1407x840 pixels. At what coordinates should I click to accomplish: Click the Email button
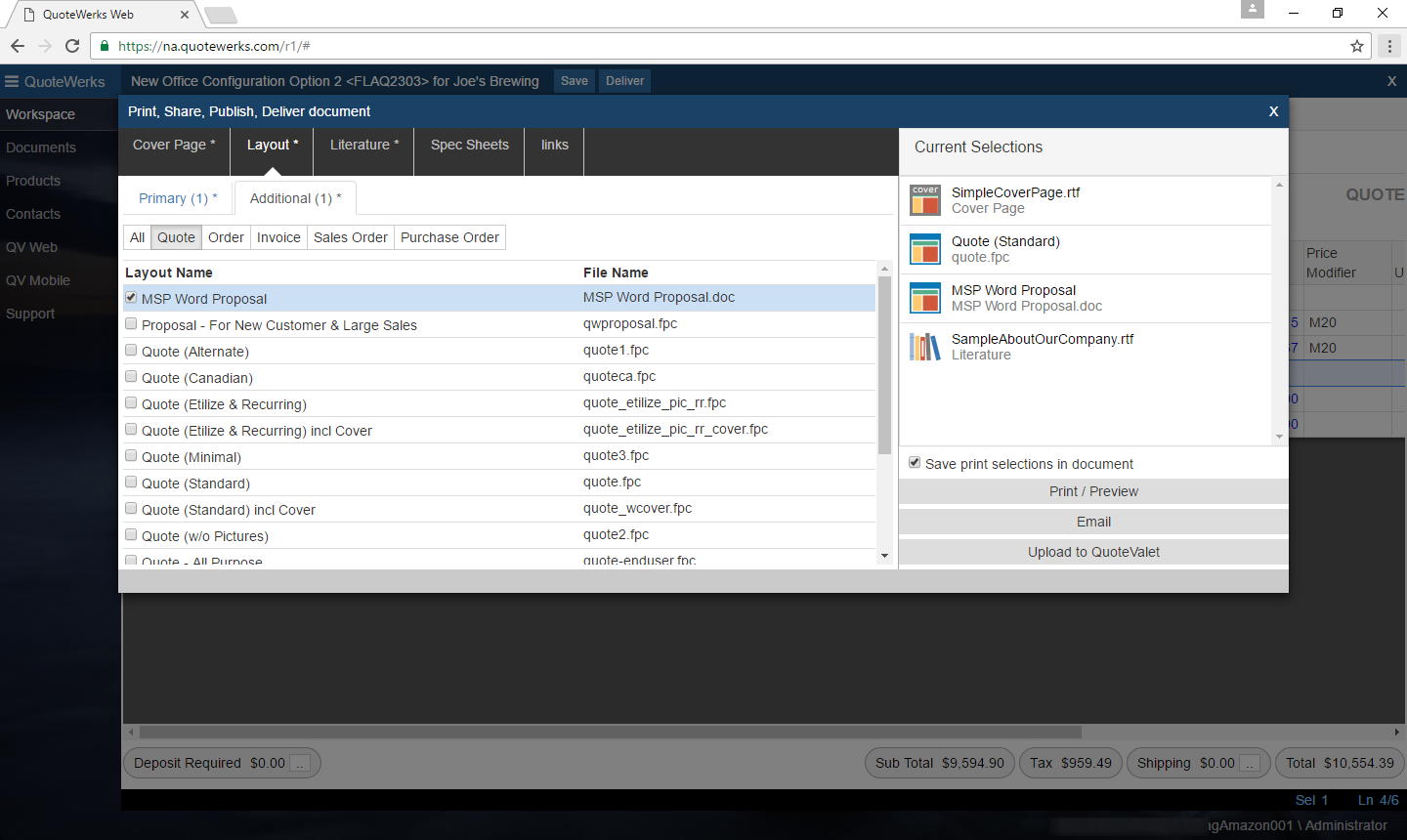[x=1093, y=522]
